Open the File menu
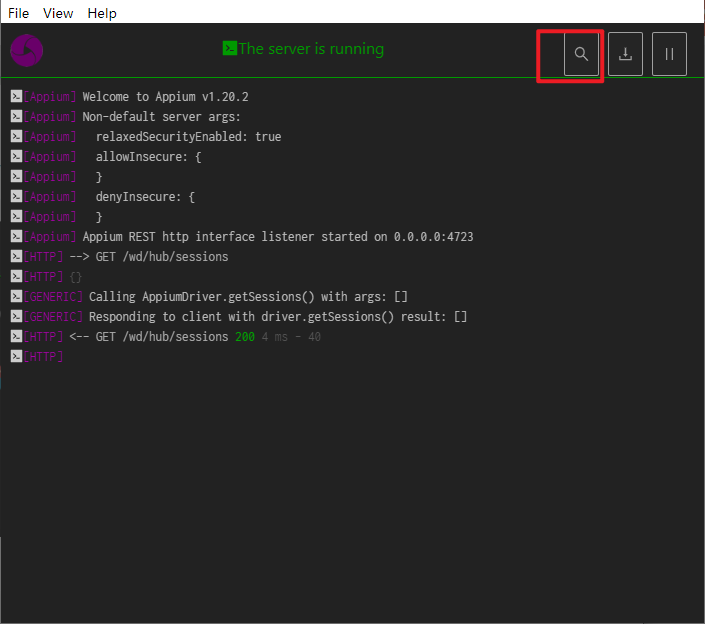 click(18, 13)
